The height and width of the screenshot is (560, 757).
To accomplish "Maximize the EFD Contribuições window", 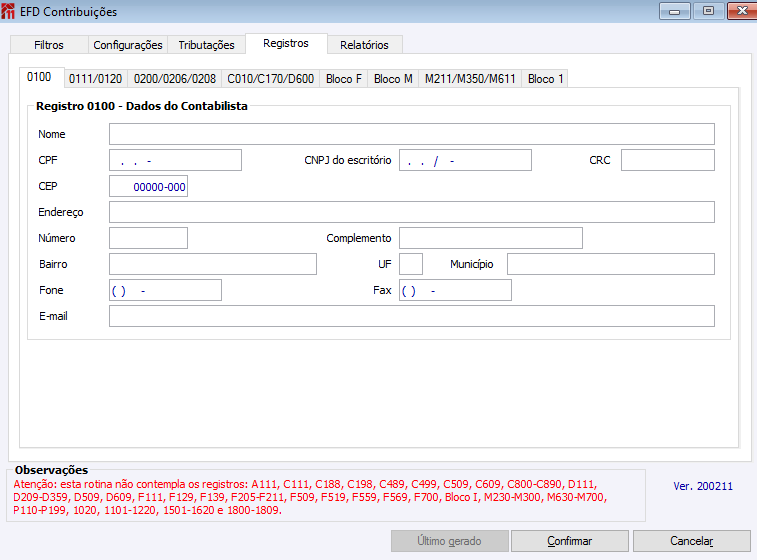I will (x=708, y=11).
